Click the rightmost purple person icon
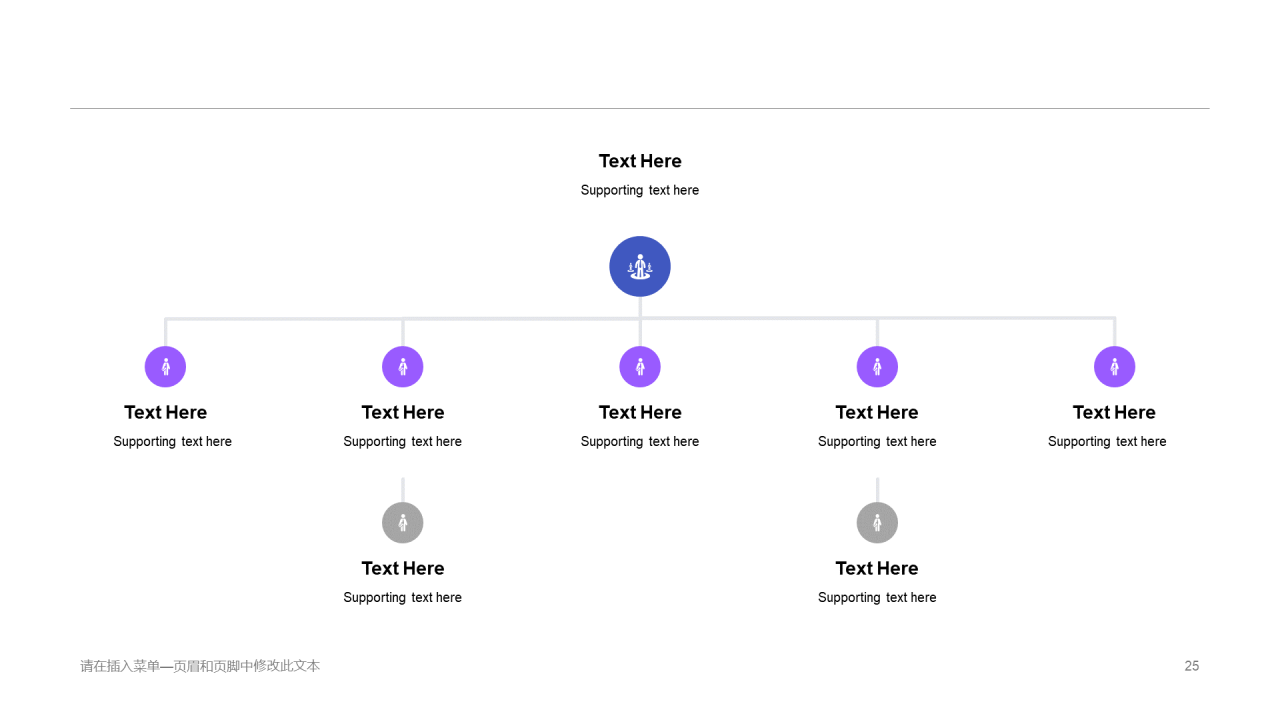Image resolution: width=1280 pixels, height=720 pixels. (x=1114, y=367)
